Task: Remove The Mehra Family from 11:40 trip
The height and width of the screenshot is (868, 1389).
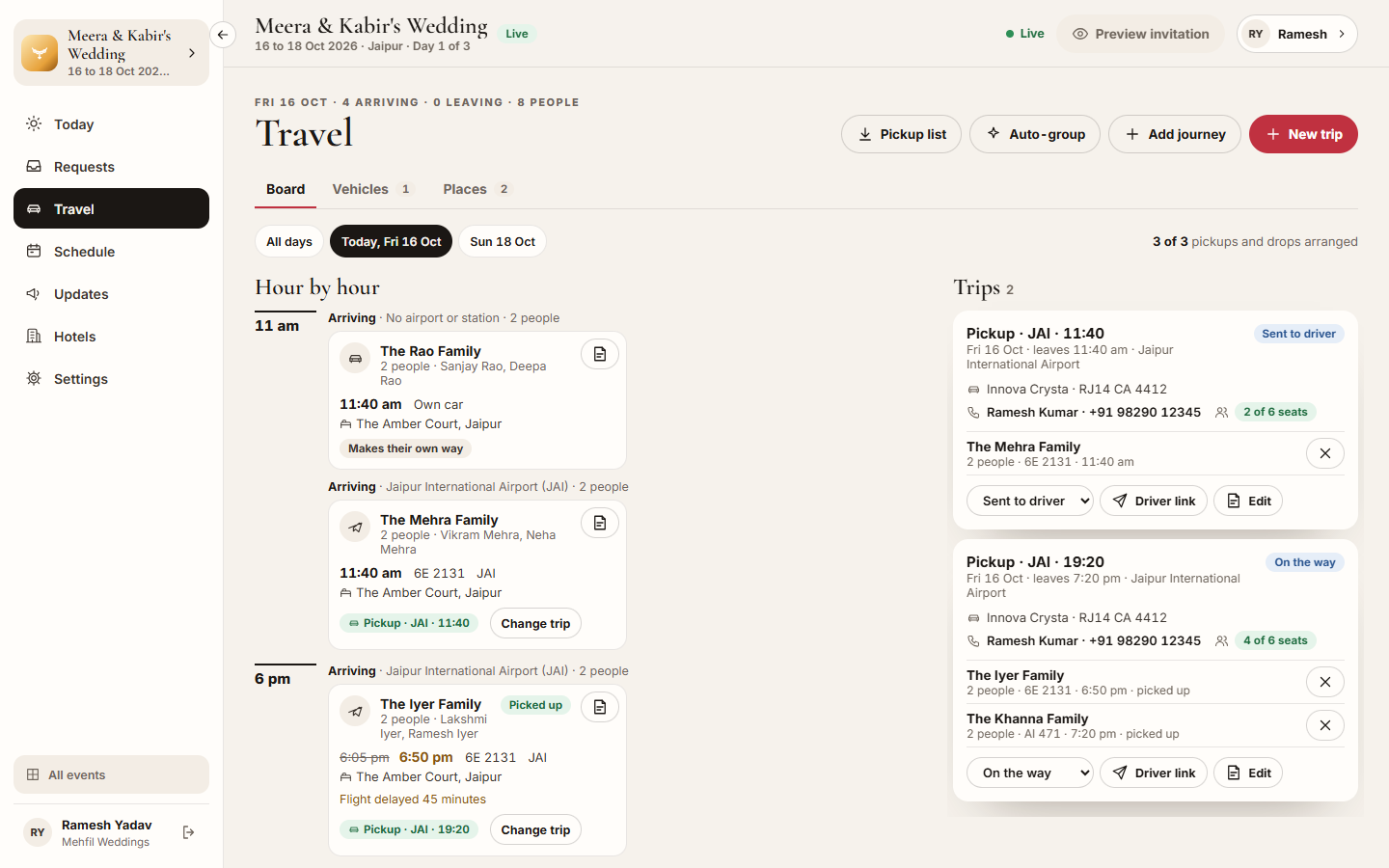Action: (1325, 453)
